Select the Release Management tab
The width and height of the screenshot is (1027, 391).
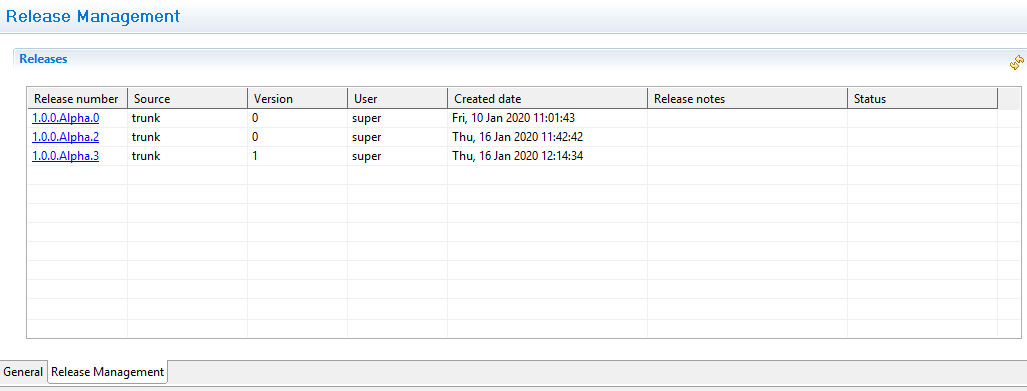point(107,372)
